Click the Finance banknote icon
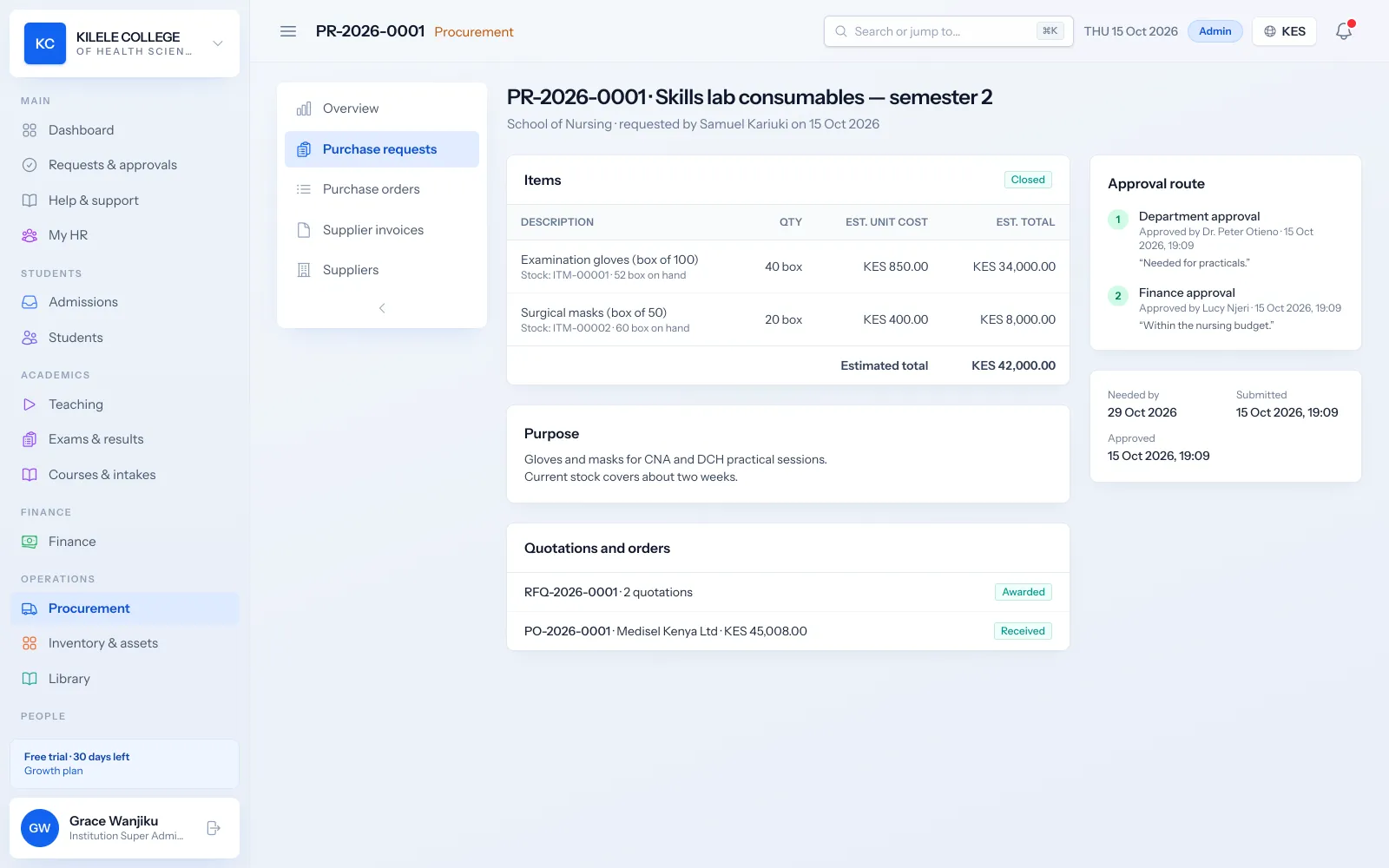 pyautogui.click(x=30, y=542)
